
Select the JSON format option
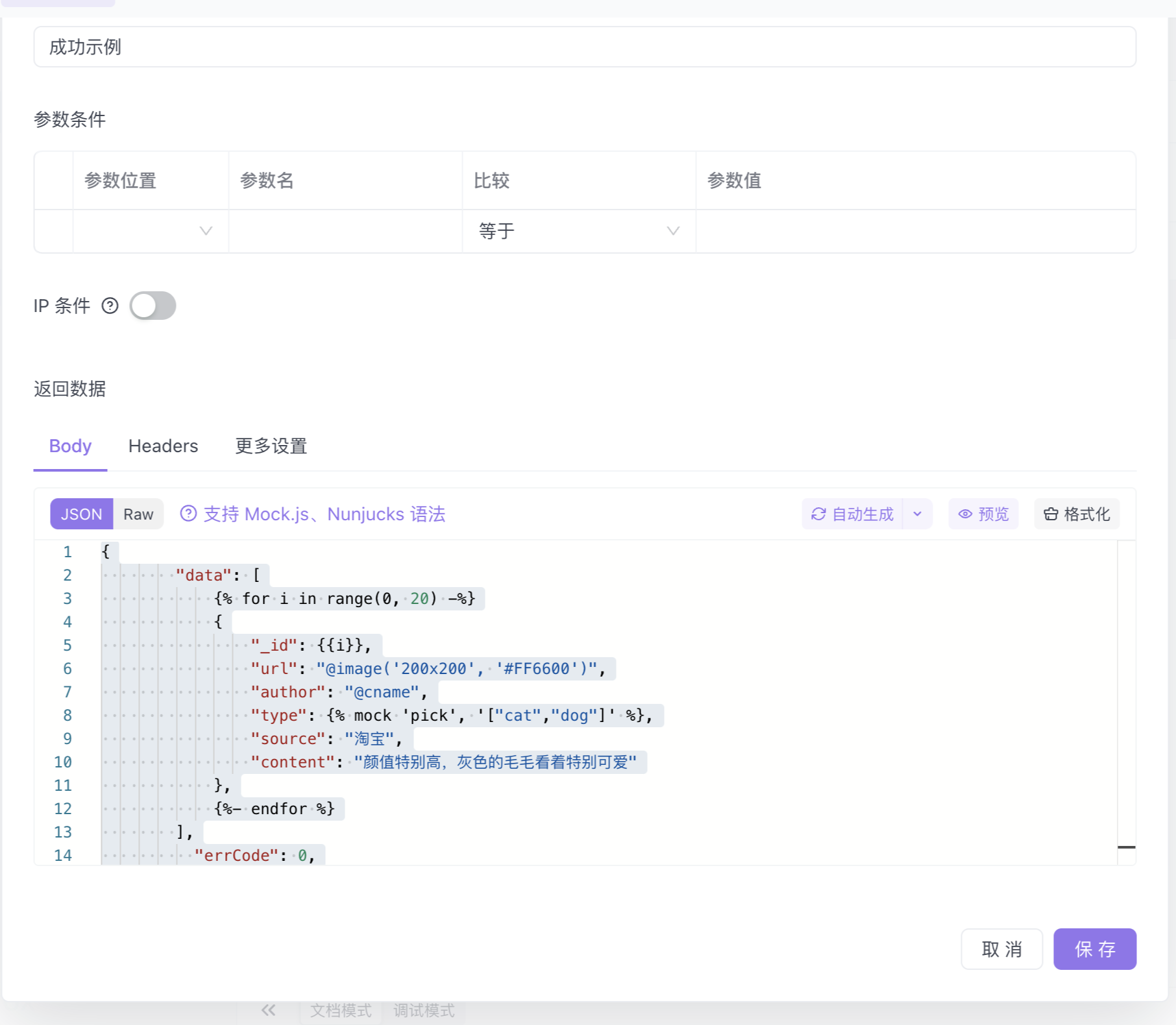click(82, 514)
